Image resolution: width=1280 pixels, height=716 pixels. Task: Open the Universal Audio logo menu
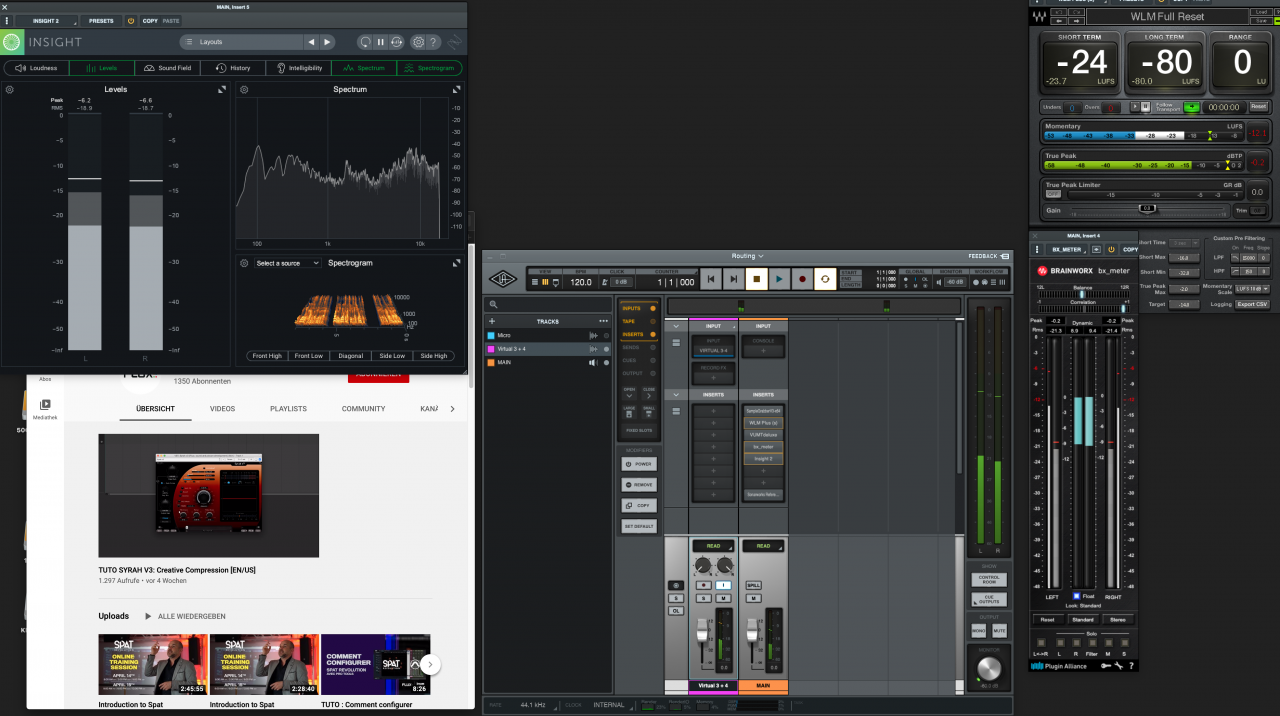click(503, 280)
